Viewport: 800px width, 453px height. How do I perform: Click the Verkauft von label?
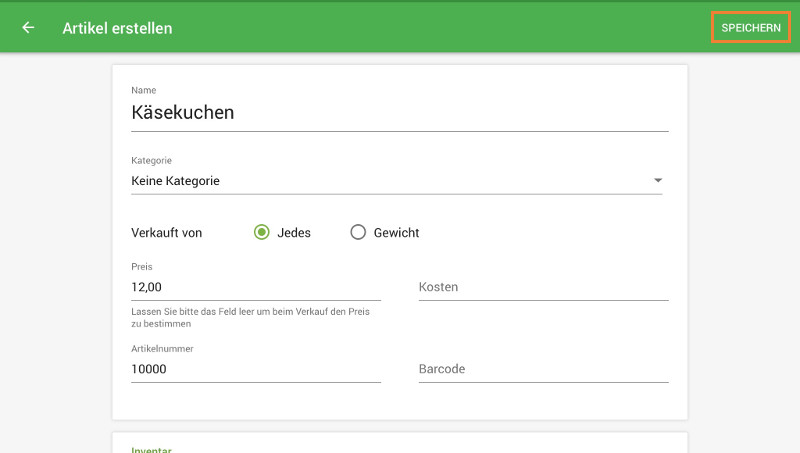[167, 233]
